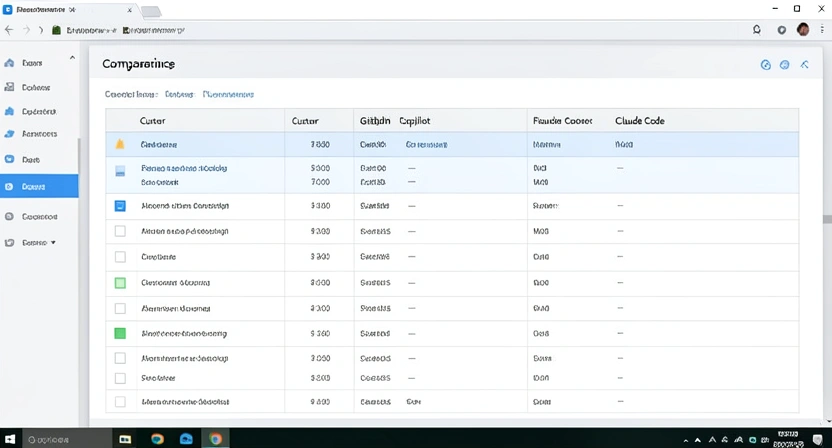Show hidden tray icons with taskbar chevron
Screen dimensions: 832x448
[x=686, y=440]
